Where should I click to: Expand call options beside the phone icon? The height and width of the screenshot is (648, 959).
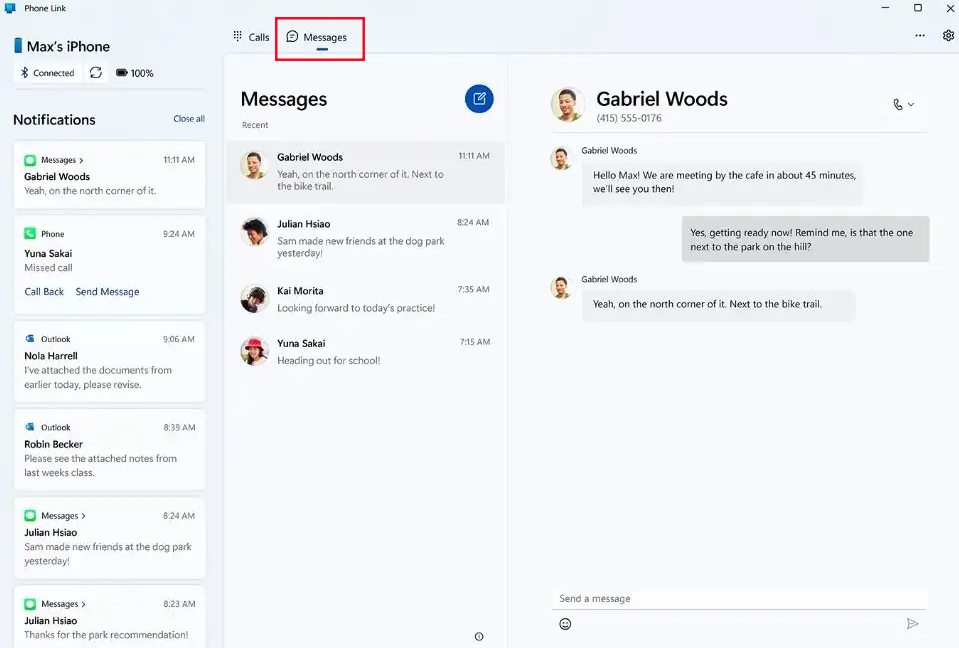[x=909, y=104]
